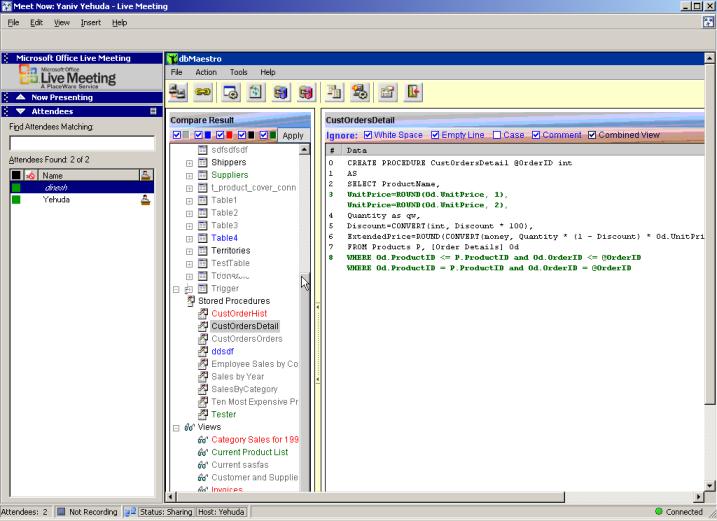Select the CustOrderHist stored procedure
Image resolution: width=717 pixels, height=521 pixels.
pos(238,314)
